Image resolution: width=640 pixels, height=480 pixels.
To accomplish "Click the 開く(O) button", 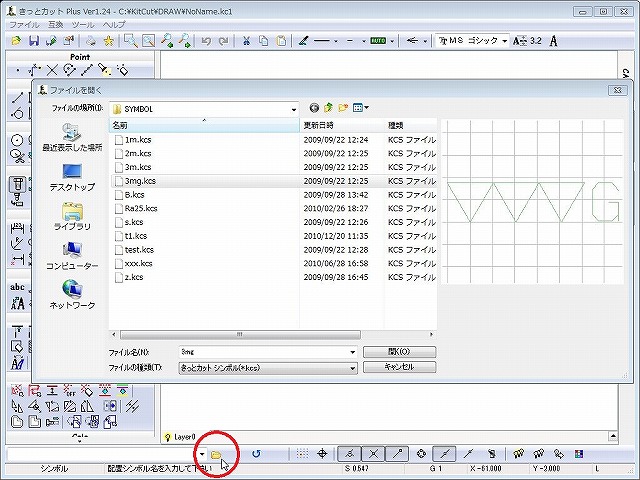I will pyautogui.click(x=400, y=351).
